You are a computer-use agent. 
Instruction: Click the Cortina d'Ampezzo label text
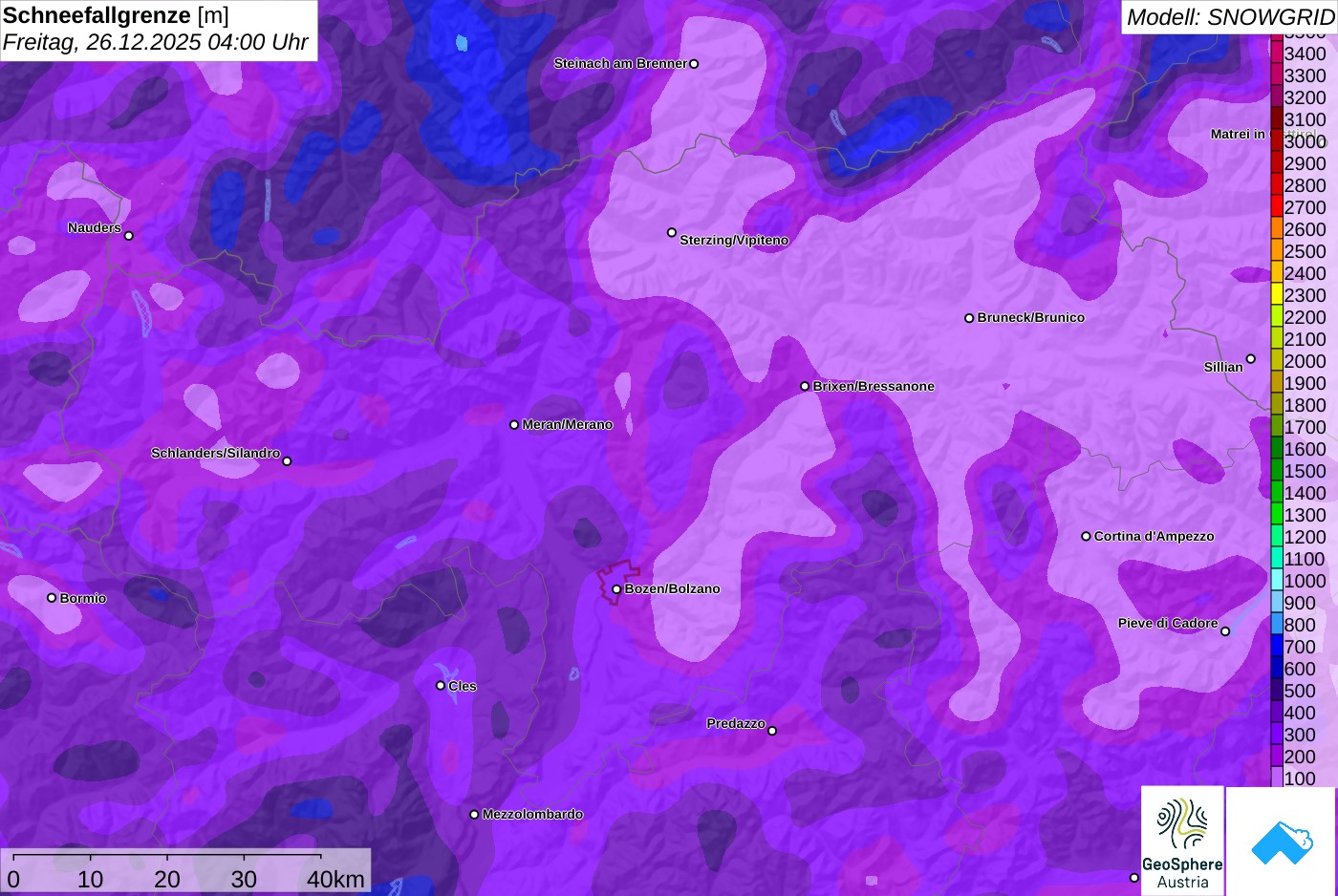1155,536
